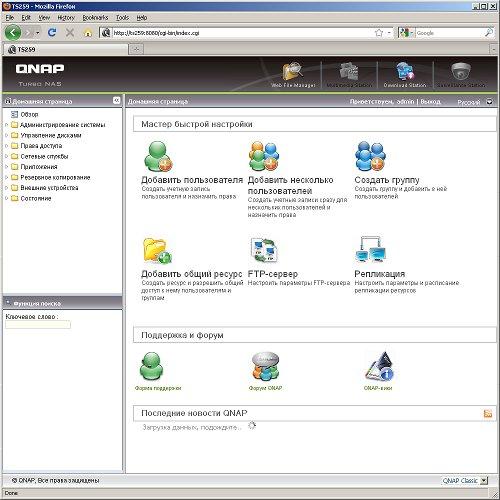
Task: Open the Tools menu
Action: coord(122,18)
